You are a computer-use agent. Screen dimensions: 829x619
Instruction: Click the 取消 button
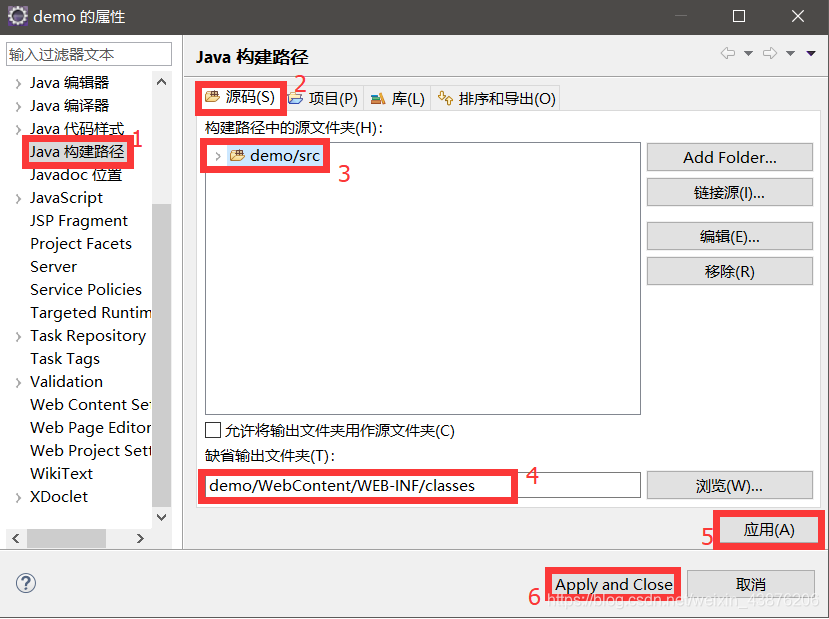pyautogui.click(x=751, y=584)
